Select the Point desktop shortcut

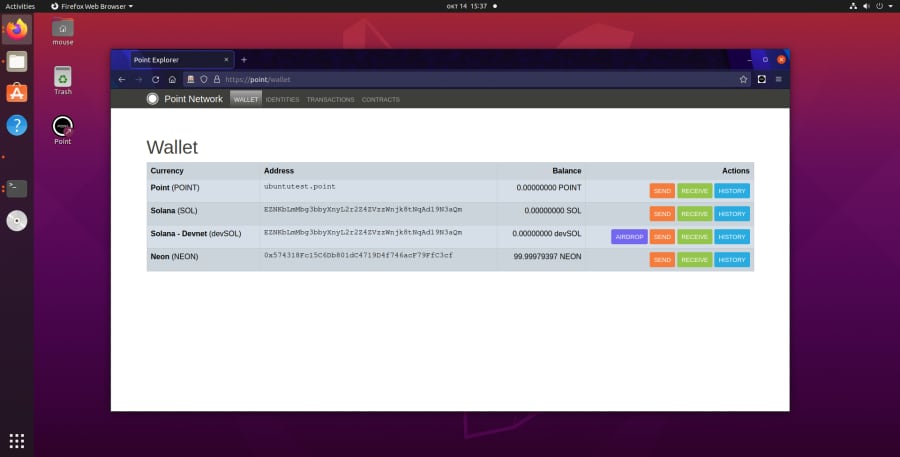point(63,130)
